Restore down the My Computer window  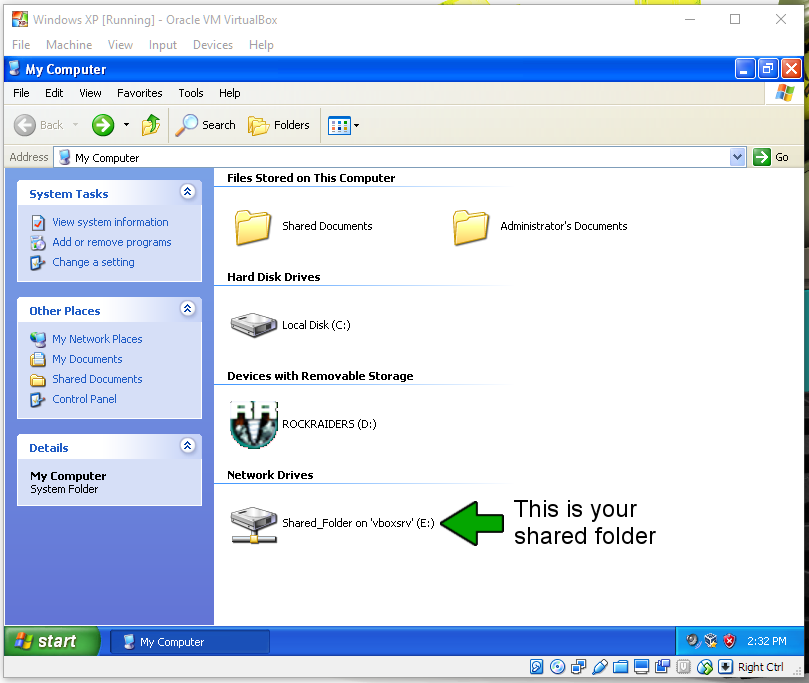coord(767,69)
